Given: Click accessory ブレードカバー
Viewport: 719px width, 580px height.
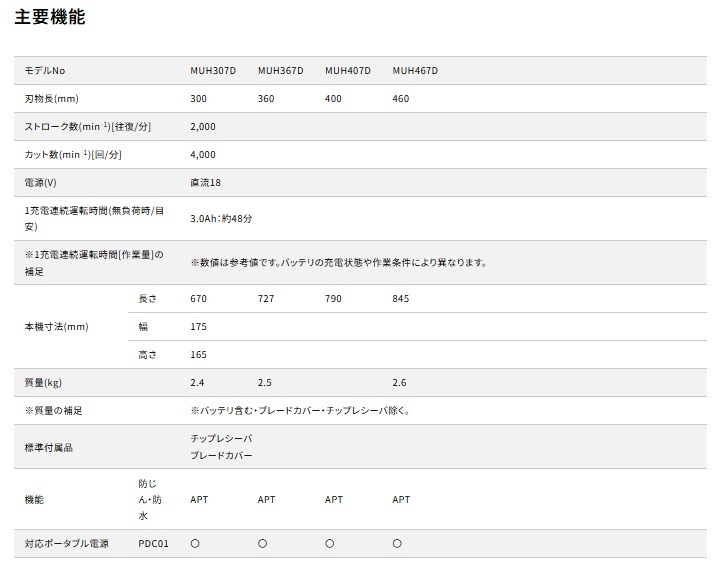Looking at the screenshot, I should [221, 456].
